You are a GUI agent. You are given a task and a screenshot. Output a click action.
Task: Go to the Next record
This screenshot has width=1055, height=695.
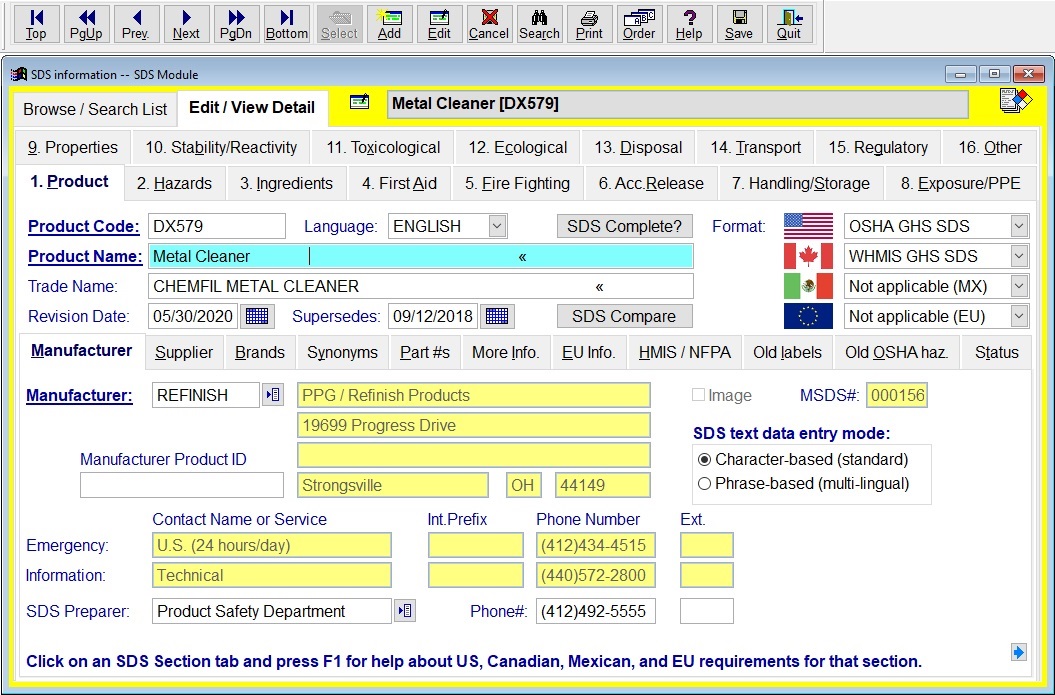[186, 24]
